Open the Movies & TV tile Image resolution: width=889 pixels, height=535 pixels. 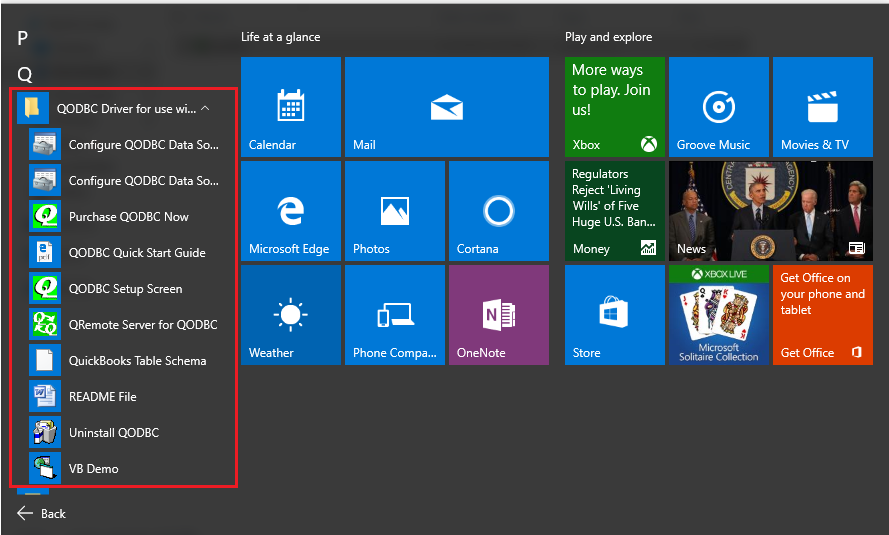823,107
